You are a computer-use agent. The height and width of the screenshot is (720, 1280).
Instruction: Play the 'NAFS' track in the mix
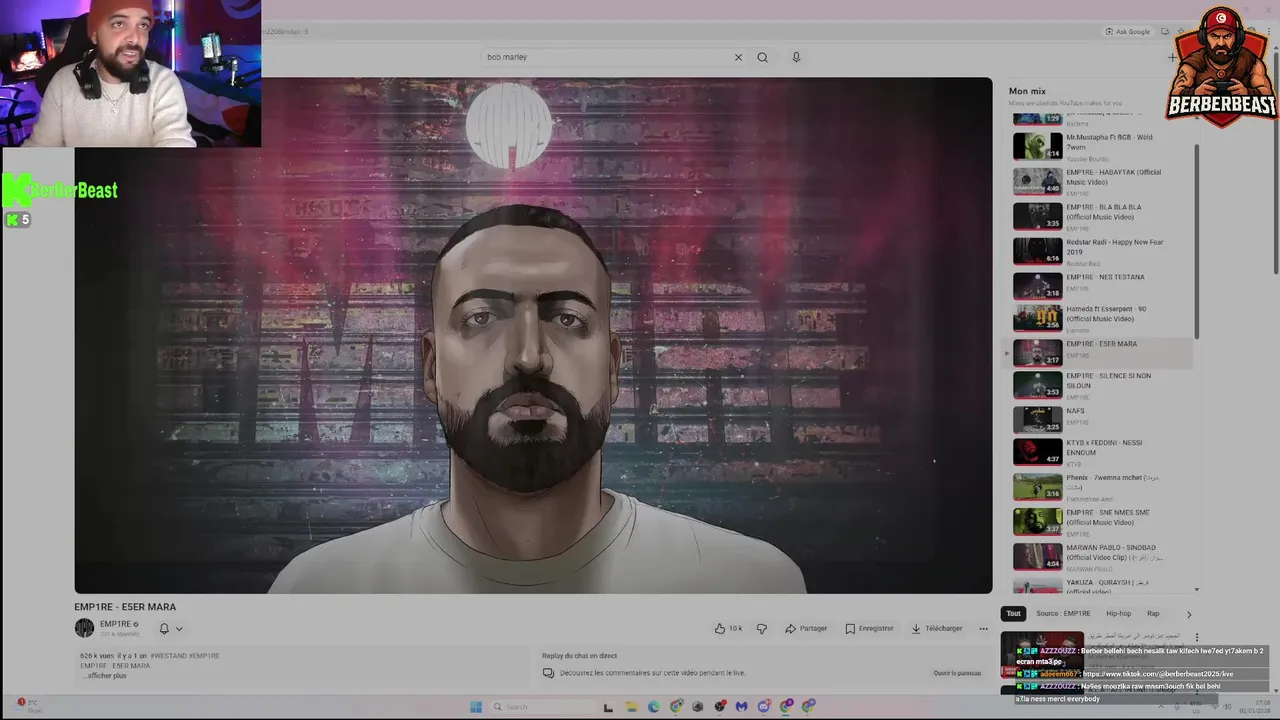pos(1102,419)
